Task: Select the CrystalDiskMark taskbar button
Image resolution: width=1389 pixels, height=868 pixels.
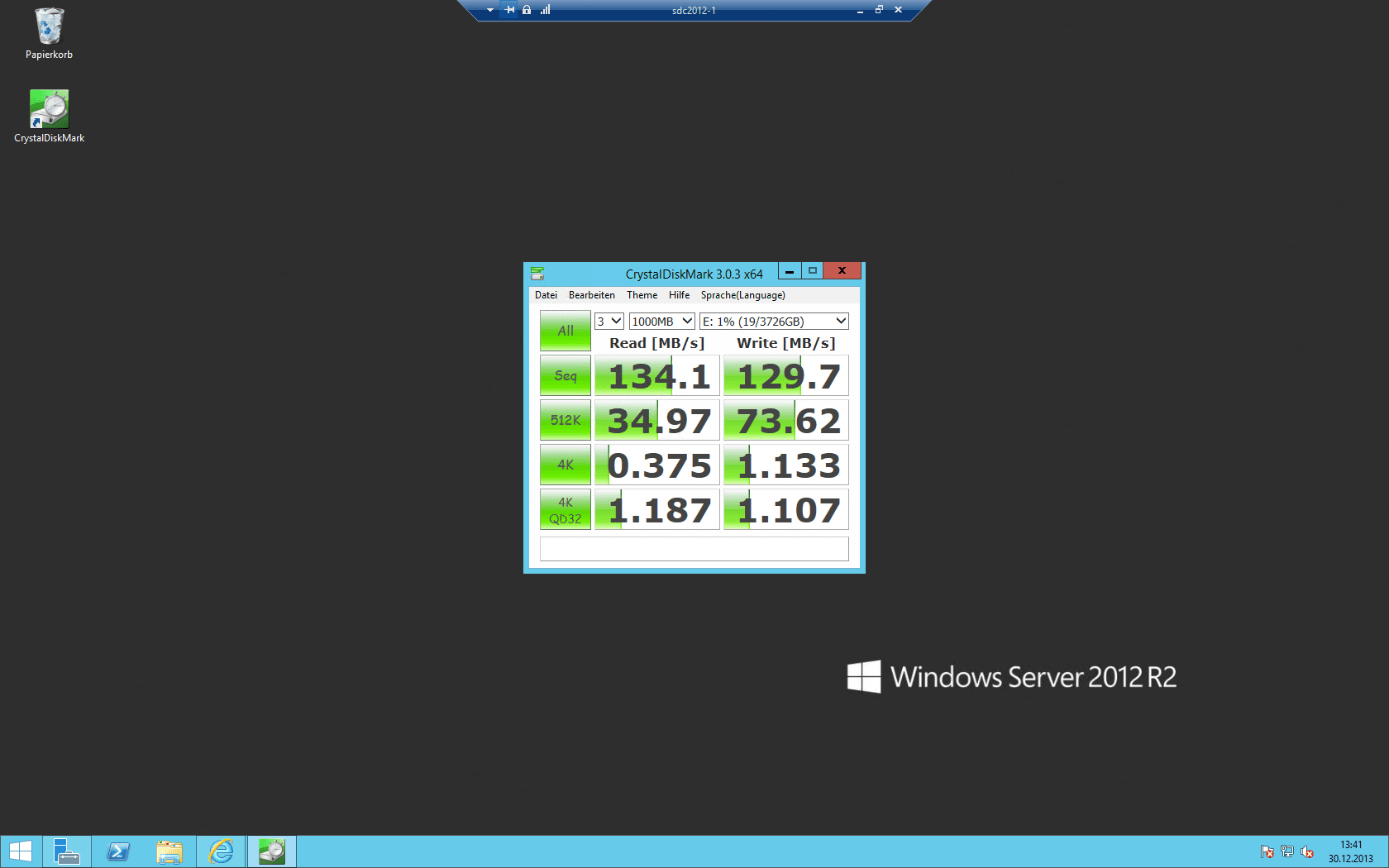Action: pyautogui.click(x=272, y=851)
